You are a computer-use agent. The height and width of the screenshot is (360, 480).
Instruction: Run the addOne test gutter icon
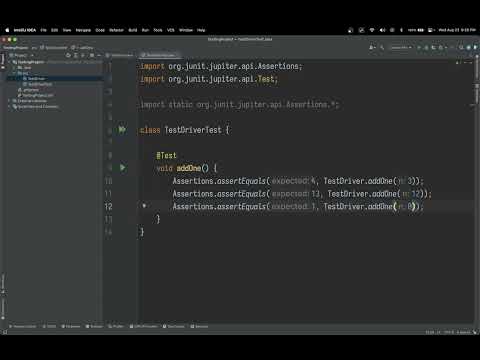click(x=122, y=168)
